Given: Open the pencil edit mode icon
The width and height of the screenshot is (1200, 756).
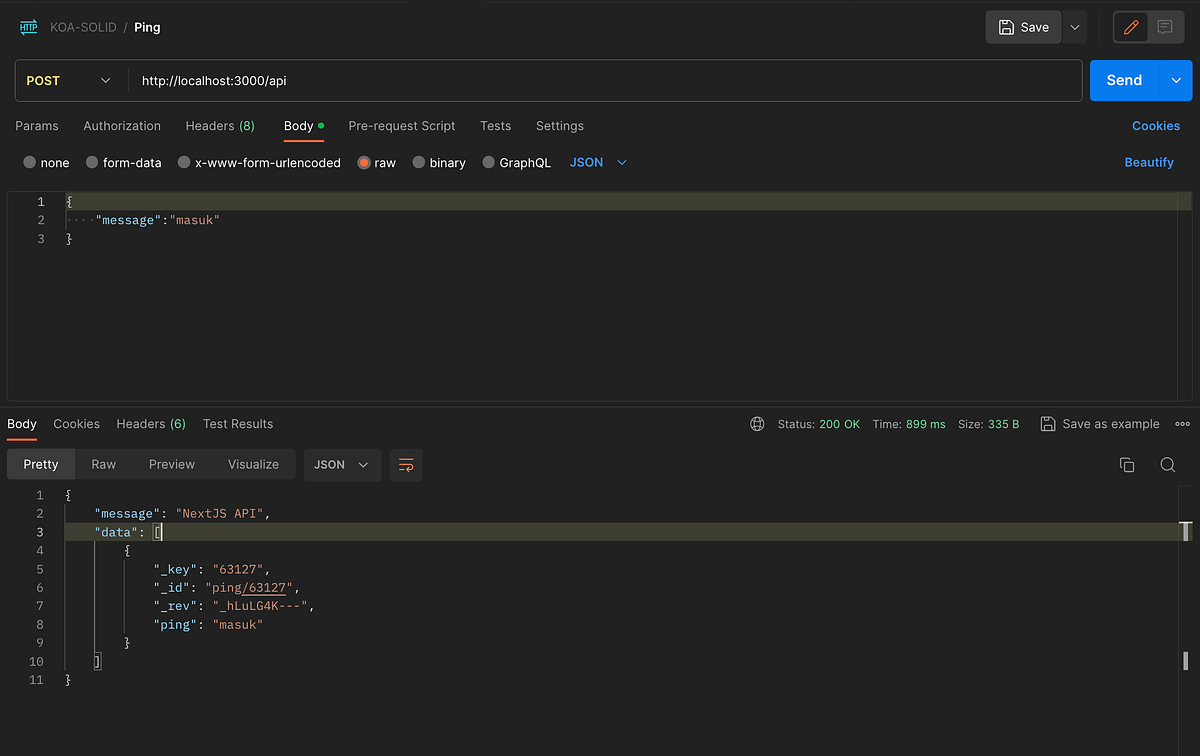Looking at the screenshot, I should click(1131, 27).
